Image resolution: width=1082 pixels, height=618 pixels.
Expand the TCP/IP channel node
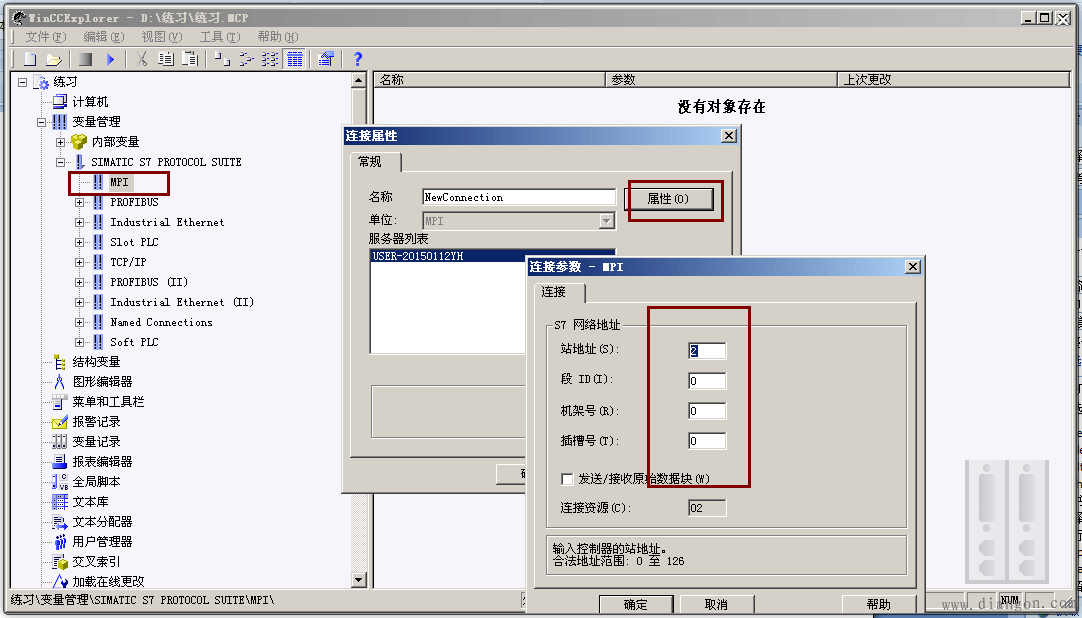pyautogui.click(x=79, y=261)
